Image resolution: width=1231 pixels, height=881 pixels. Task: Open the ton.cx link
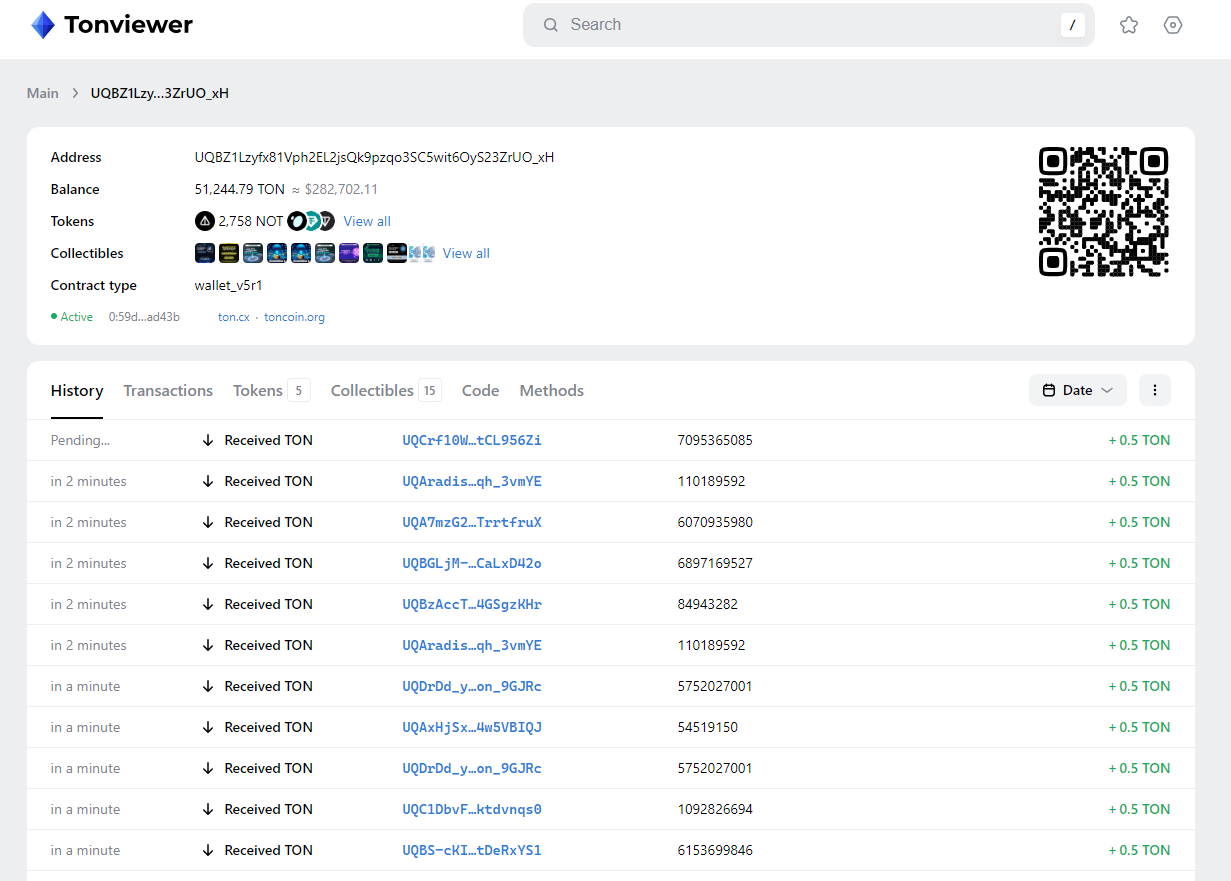[233, 317]
